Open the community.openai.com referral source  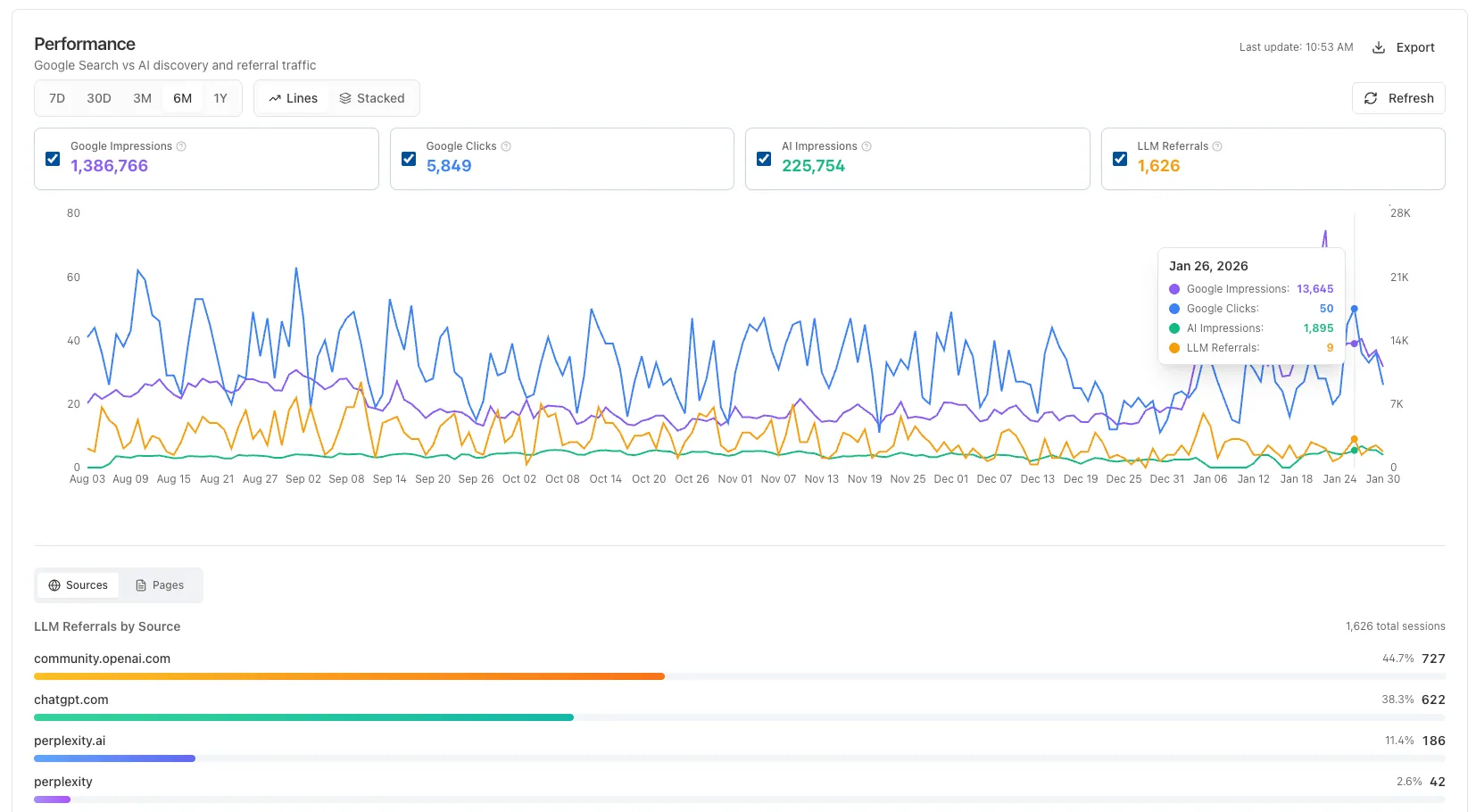tap(102, 659)
